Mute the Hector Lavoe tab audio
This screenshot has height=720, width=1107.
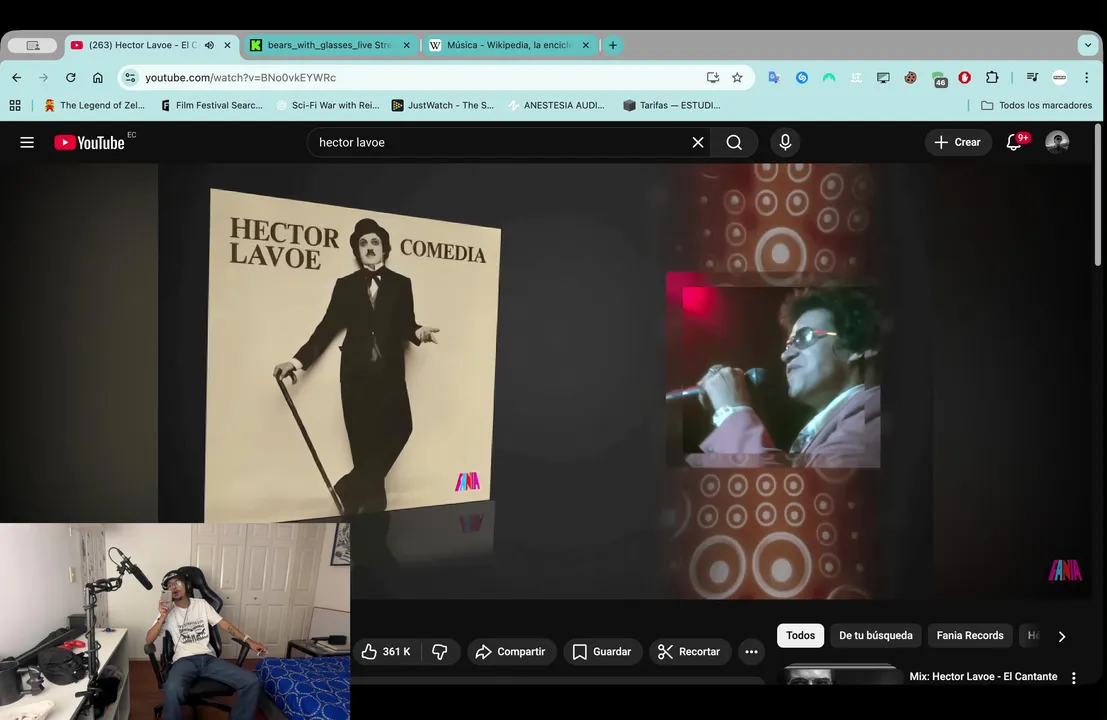[210, 45]
